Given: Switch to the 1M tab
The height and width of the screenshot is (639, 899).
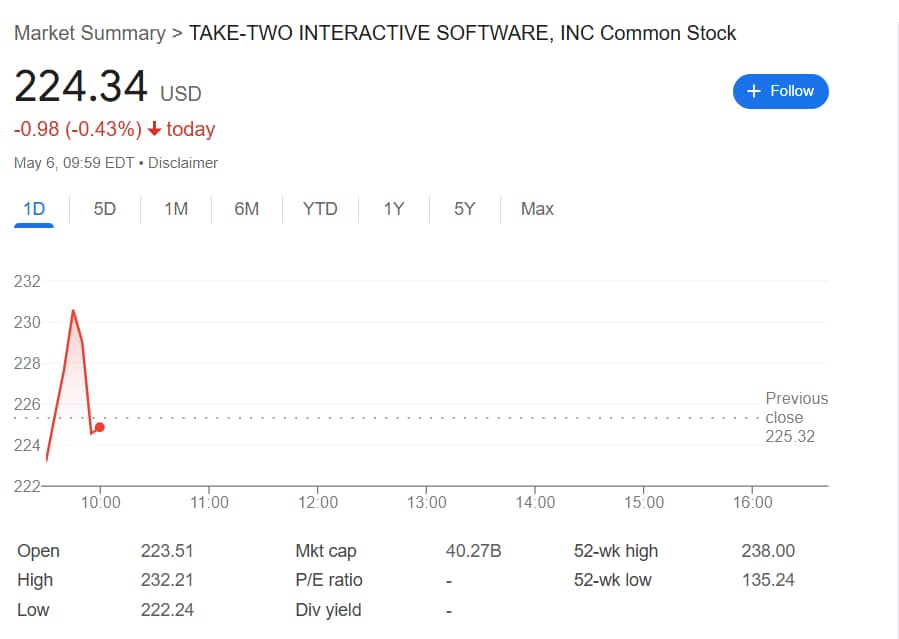Looking at the screenshot, I should [x=176, y=209].
